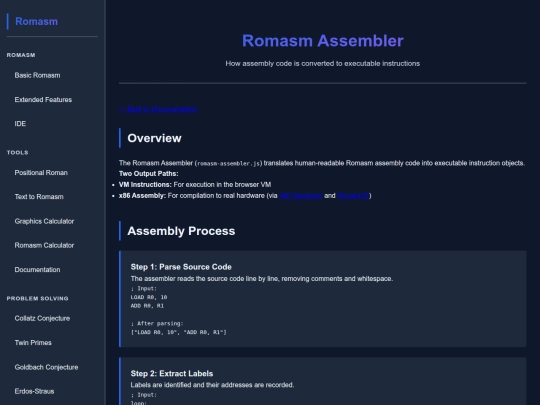Open Goldbach Conjecture page
Screen dimensions: 540x405
pos(46,367)
